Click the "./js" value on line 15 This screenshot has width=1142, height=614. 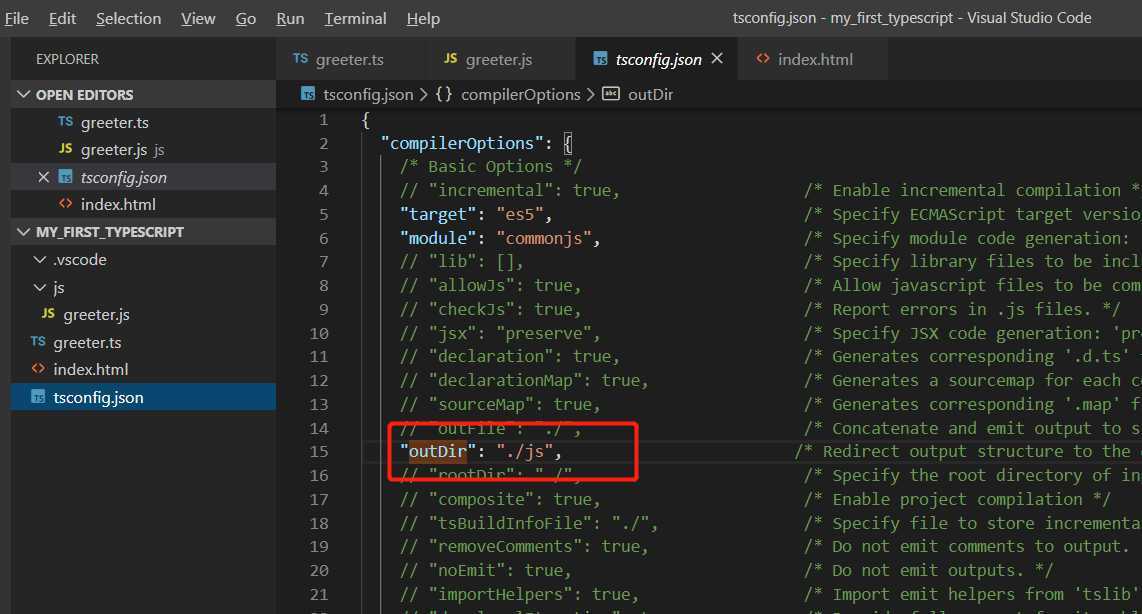(524, 452)
